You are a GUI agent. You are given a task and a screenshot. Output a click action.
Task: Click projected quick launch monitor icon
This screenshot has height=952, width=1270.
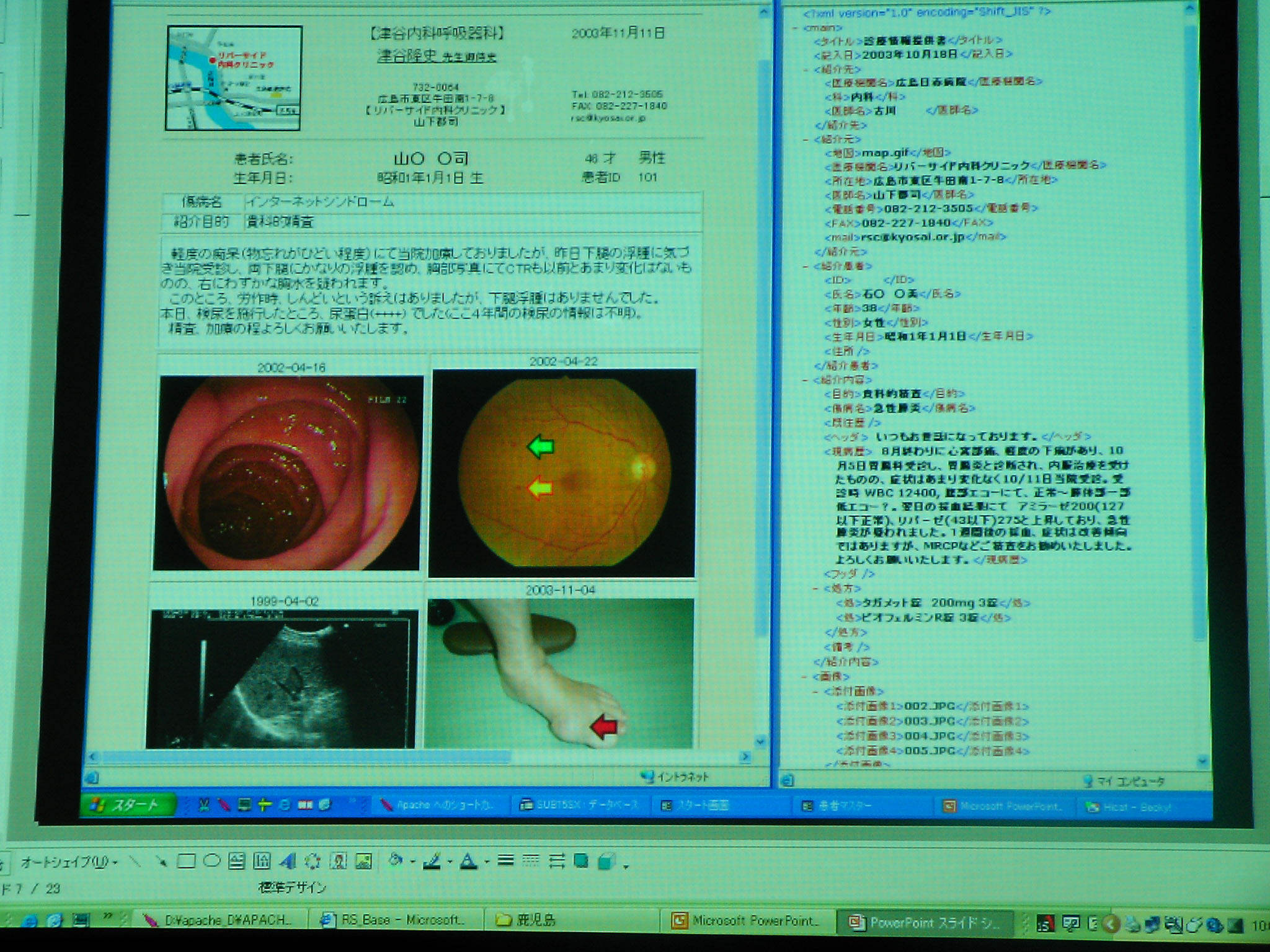[x=246, y=804]
